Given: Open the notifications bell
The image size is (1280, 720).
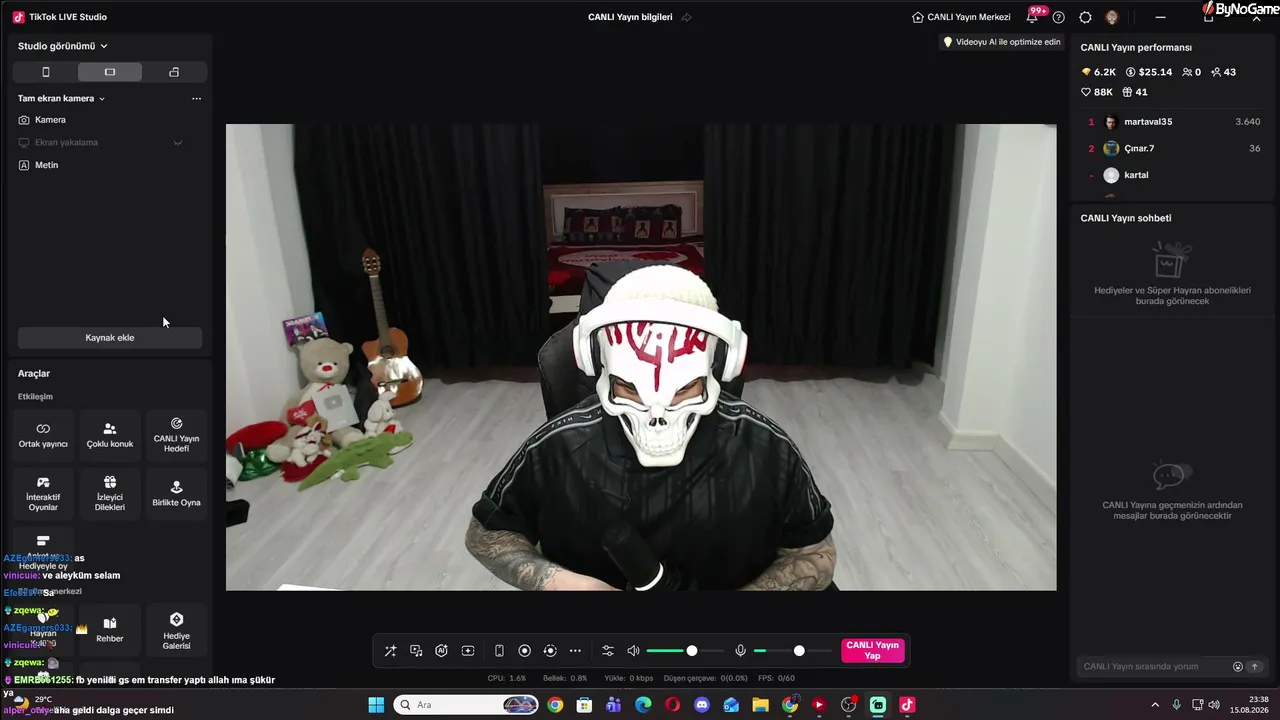Looking at the screenshot, I should [x=1032, y=17].
